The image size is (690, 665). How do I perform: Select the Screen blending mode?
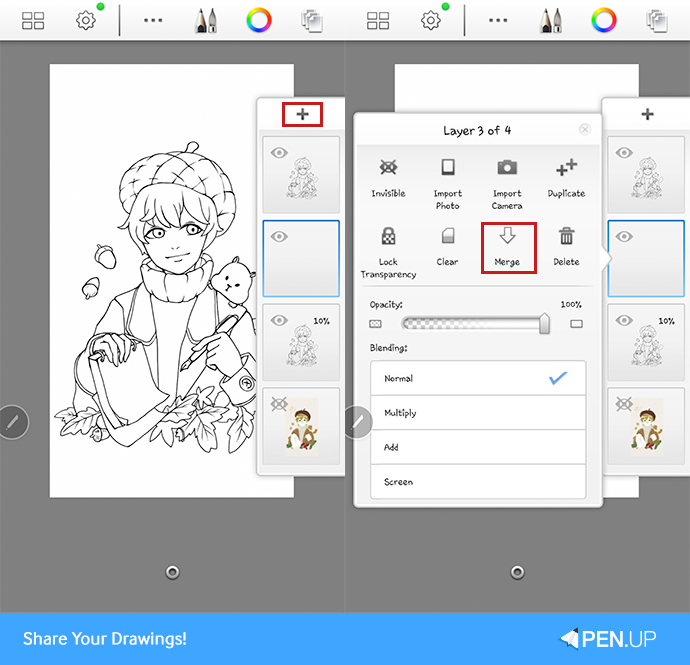(x=478, y=481)
